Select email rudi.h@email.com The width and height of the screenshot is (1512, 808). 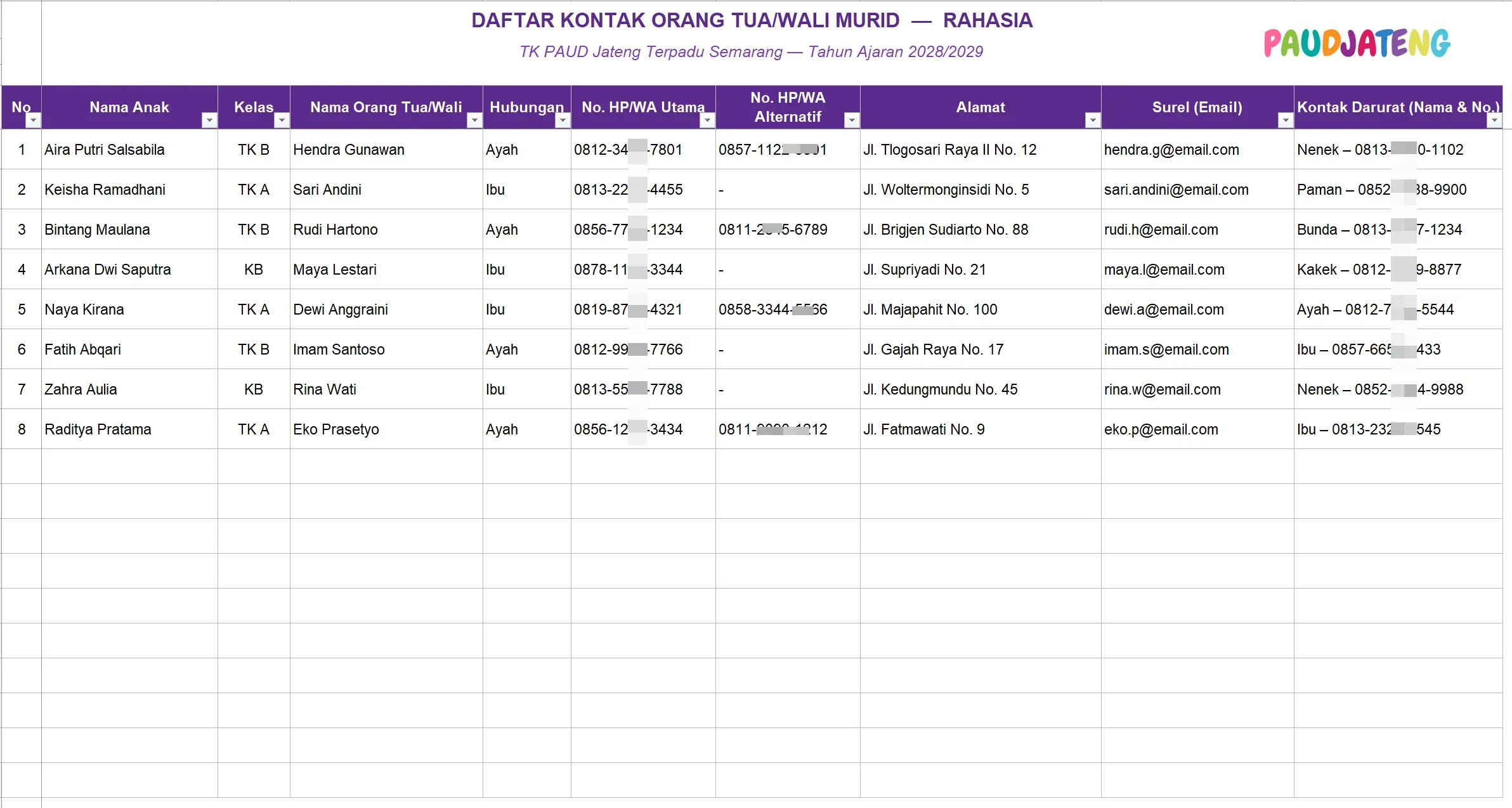tap(1197, 230)
